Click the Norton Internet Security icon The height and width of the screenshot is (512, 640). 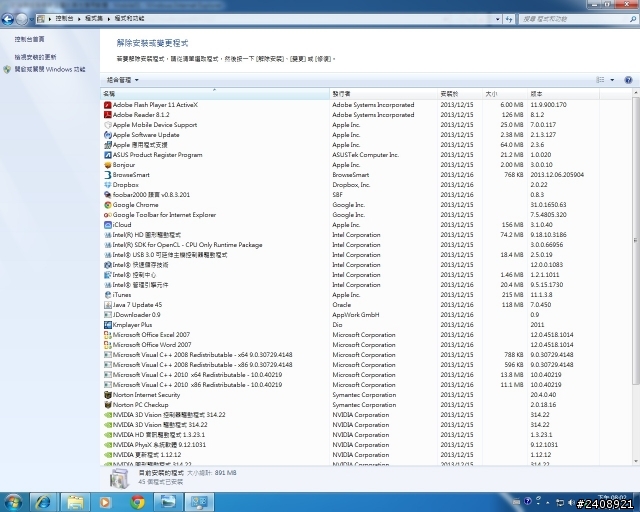(108, 395)
